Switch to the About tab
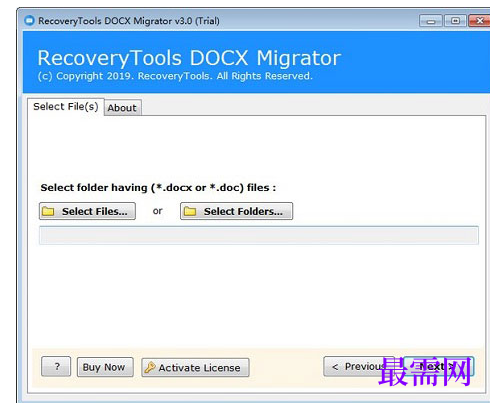The height and width of the screenshot is (403, 490). (122, 108)
